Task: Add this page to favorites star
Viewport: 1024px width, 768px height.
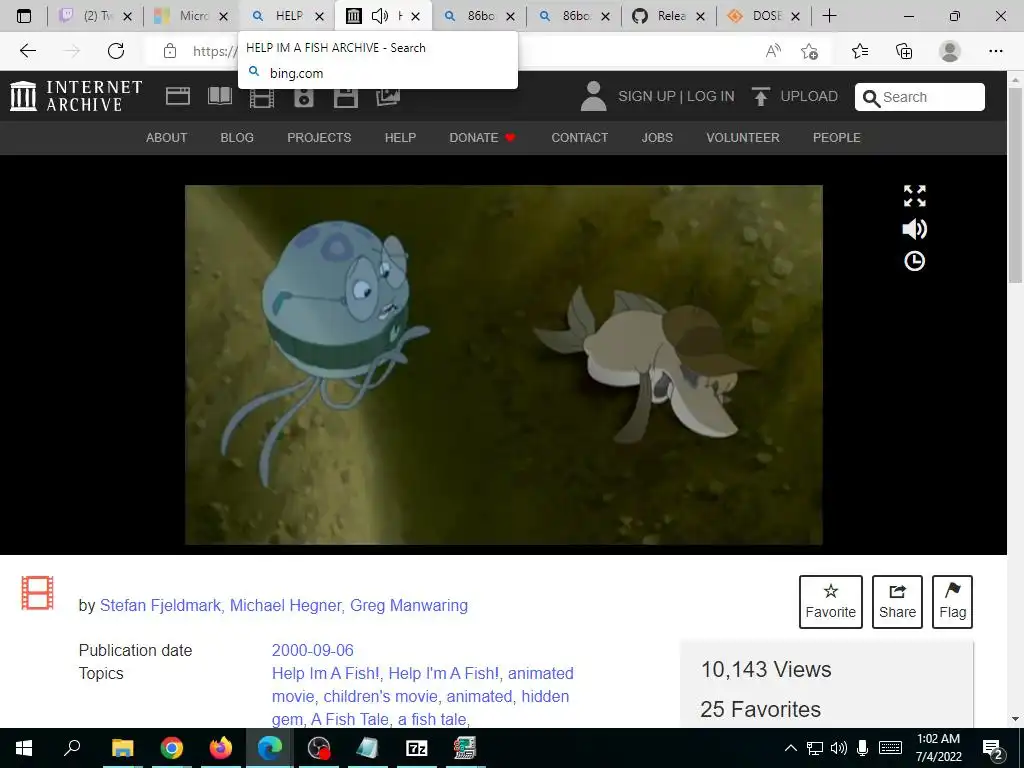Action: point(810,51)
